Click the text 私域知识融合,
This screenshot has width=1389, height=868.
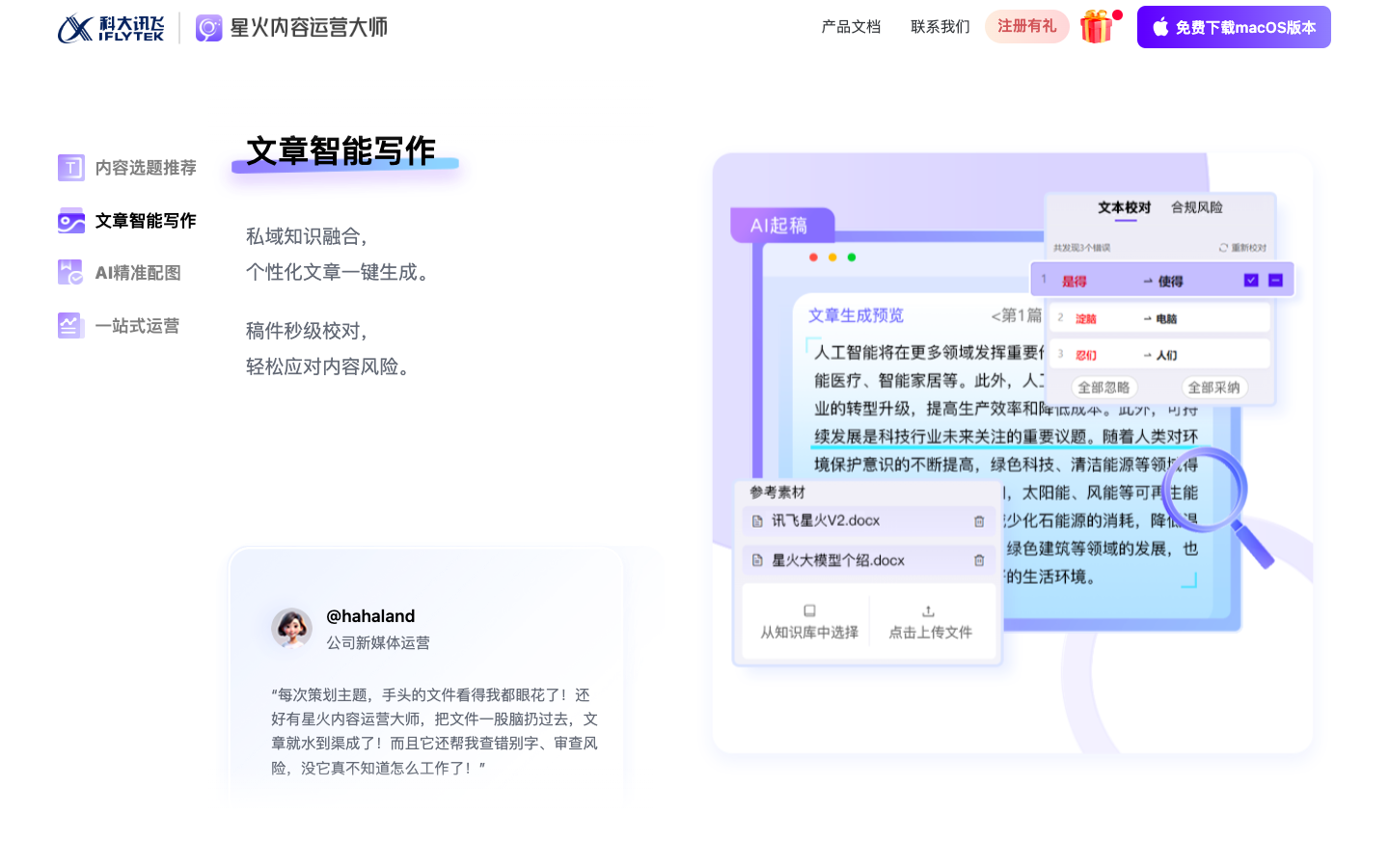(307, 236)
